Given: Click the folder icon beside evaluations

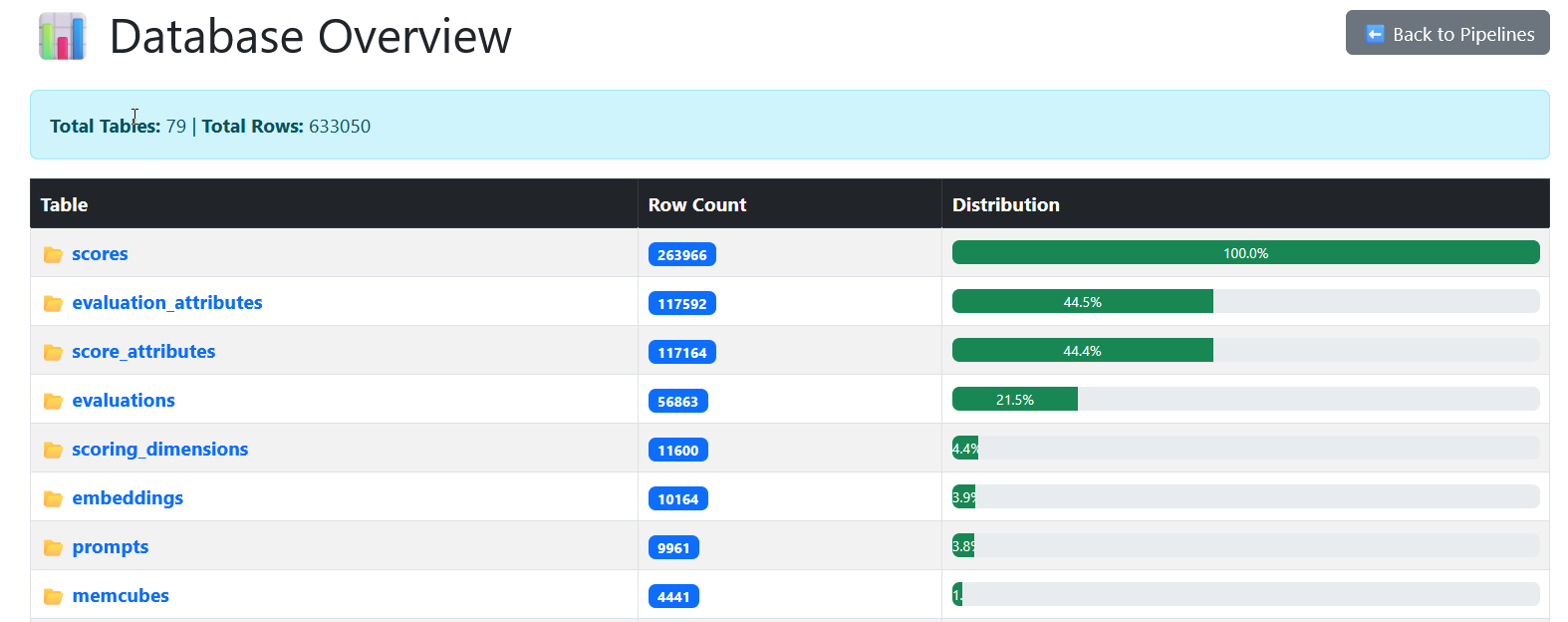Looking at the screenshot, I should coord(53,402).
